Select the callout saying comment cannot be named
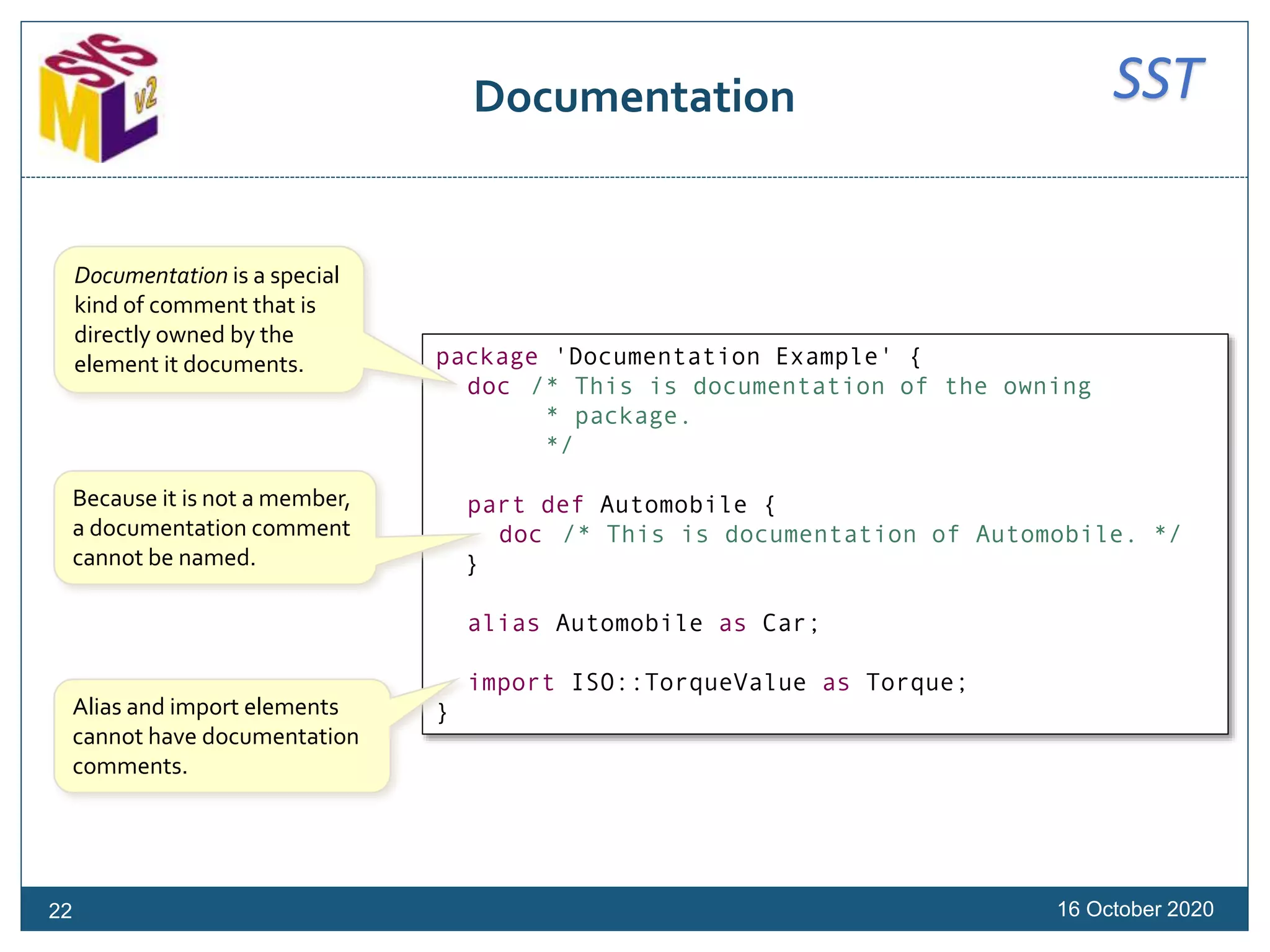 pyautogui.click(x=214, y=527)
